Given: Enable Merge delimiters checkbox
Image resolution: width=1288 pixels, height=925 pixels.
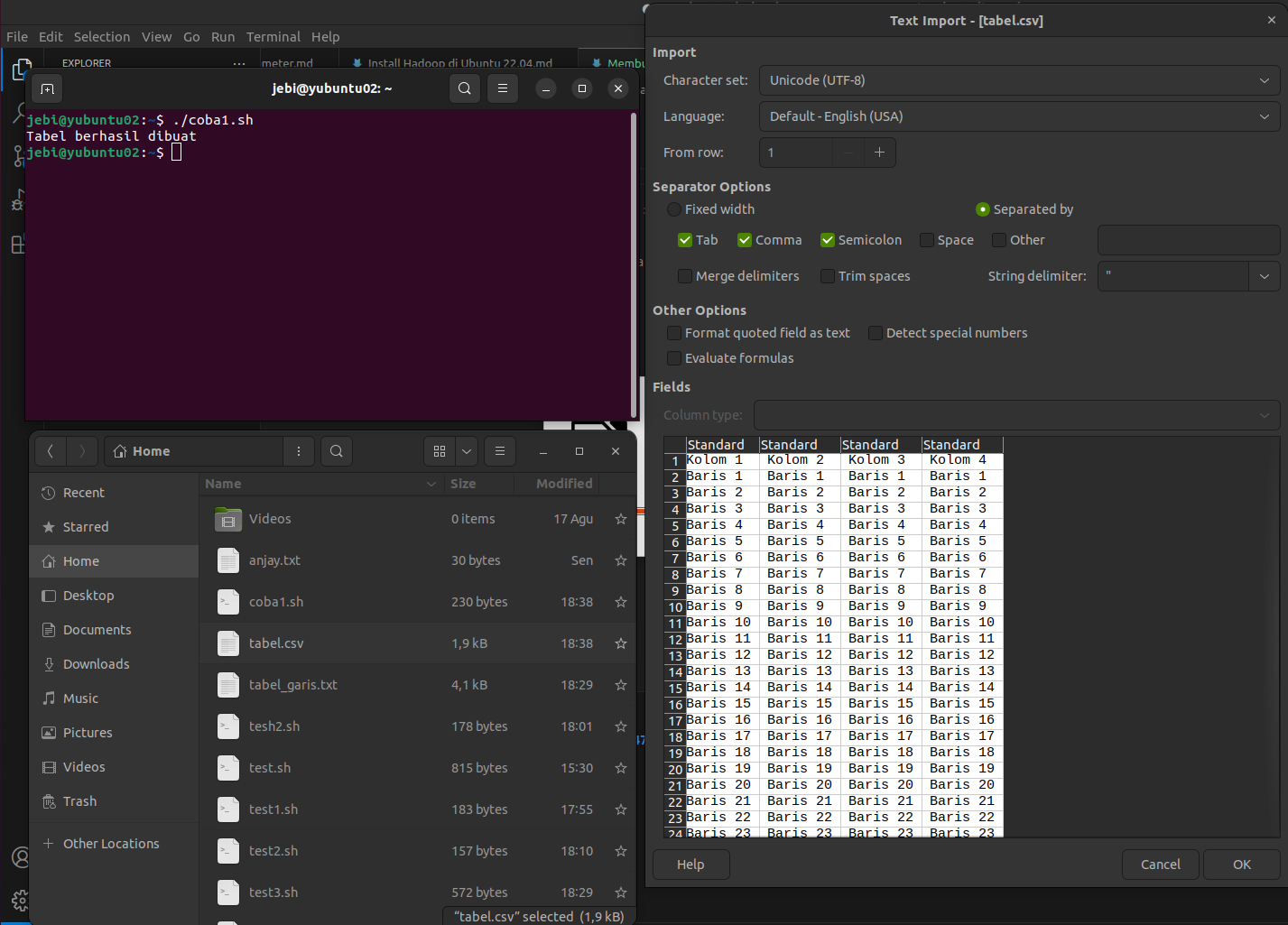Looking at the screenshot, I should pyautogui.click(x=685, y=276).
